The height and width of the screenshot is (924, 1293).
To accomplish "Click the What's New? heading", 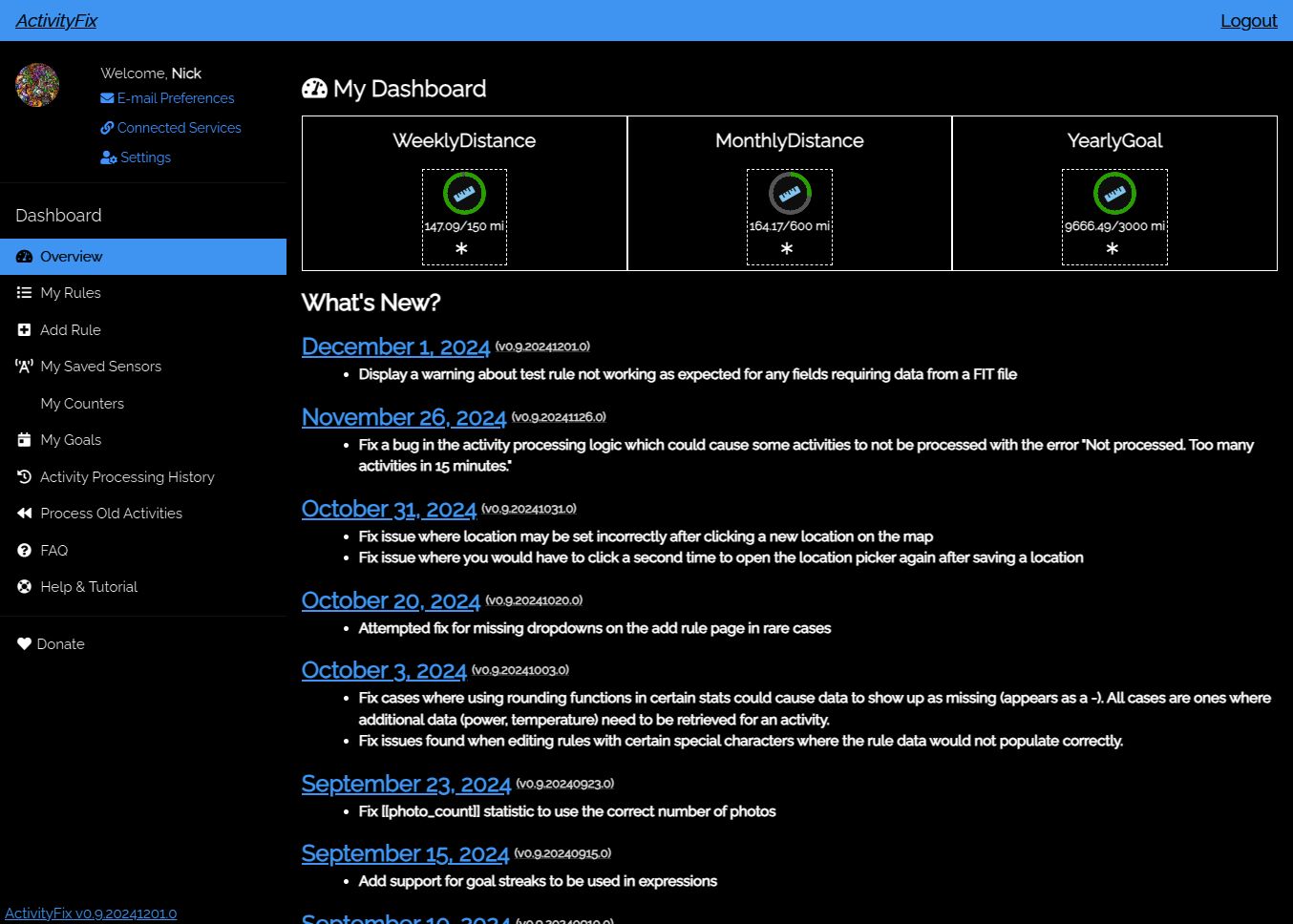I will pyautogui.click(x=371, y=303).
